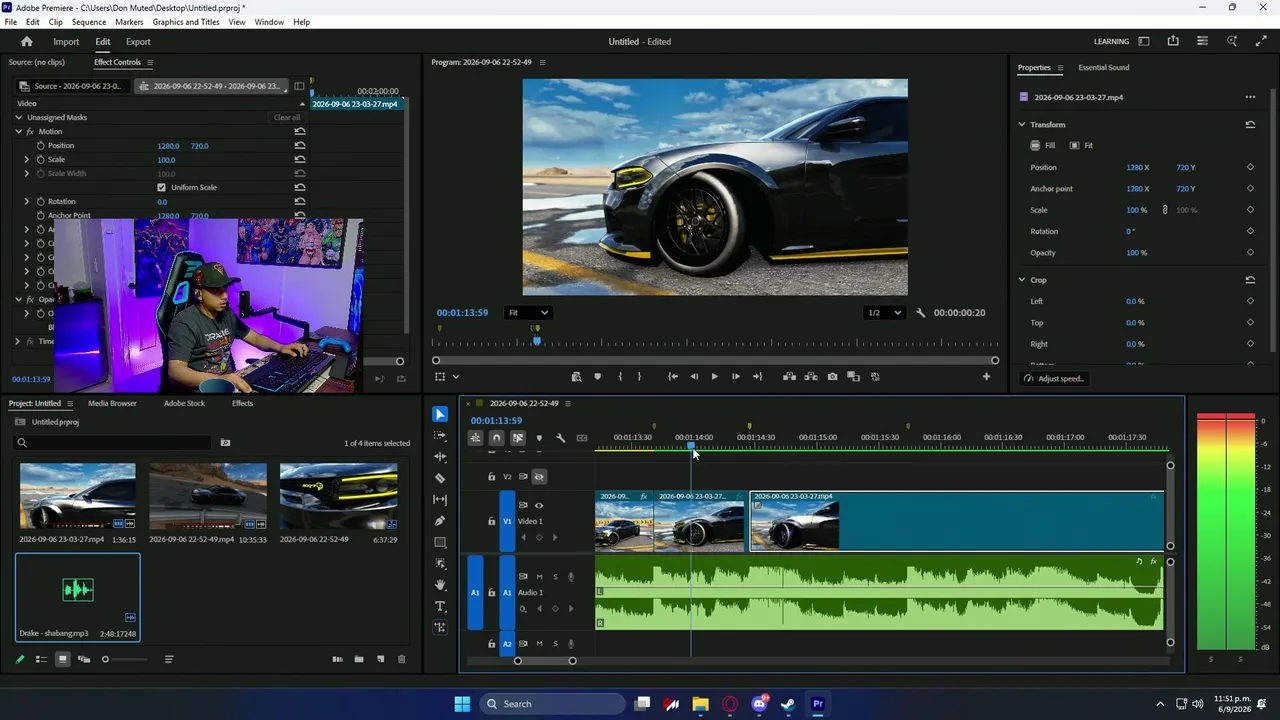Screen dimensions: 1280x720
Task: Activate the Hand tool
Action: (440, 585)
